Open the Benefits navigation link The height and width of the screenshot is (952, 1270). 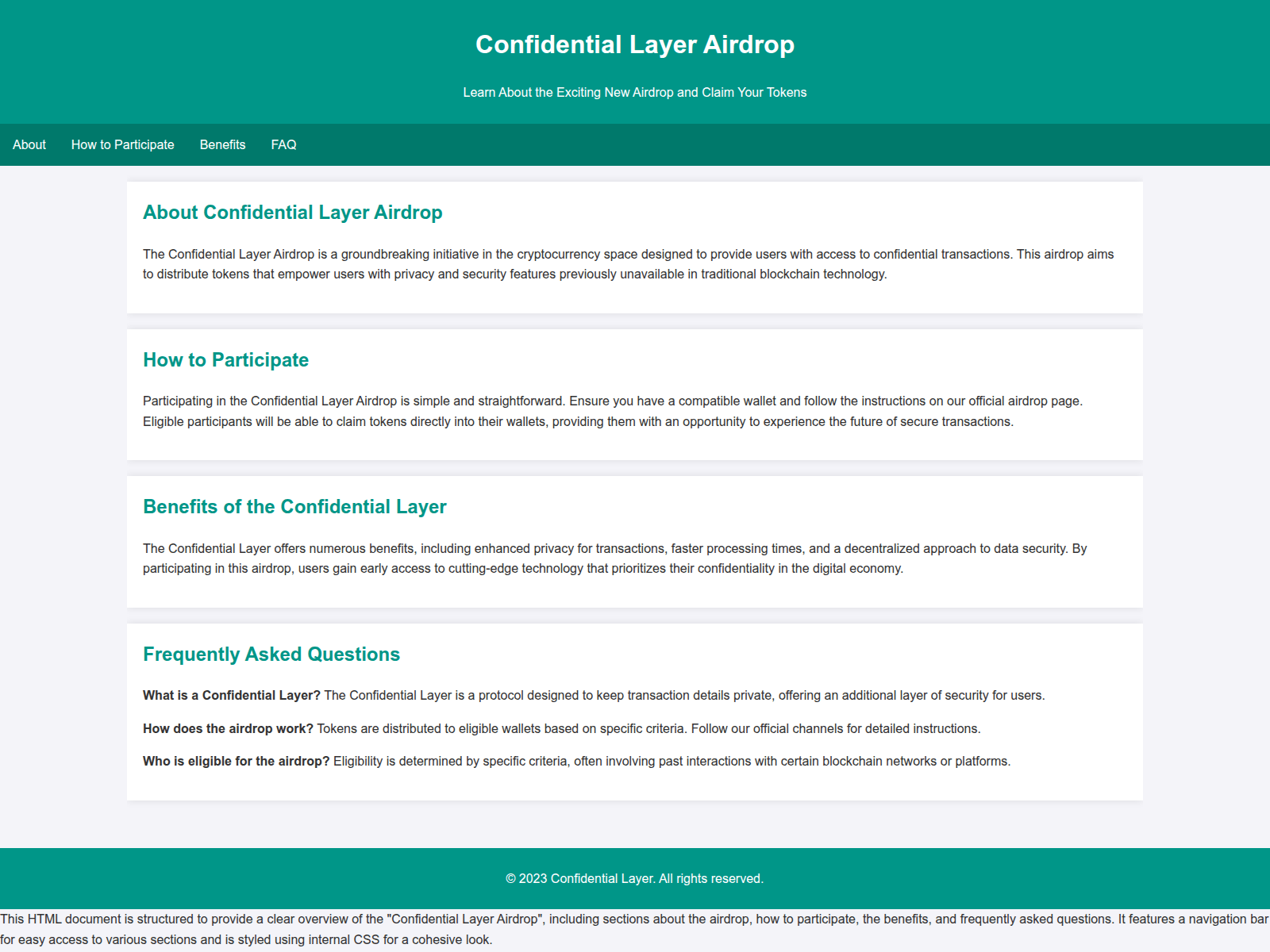[x=223, y=144]
